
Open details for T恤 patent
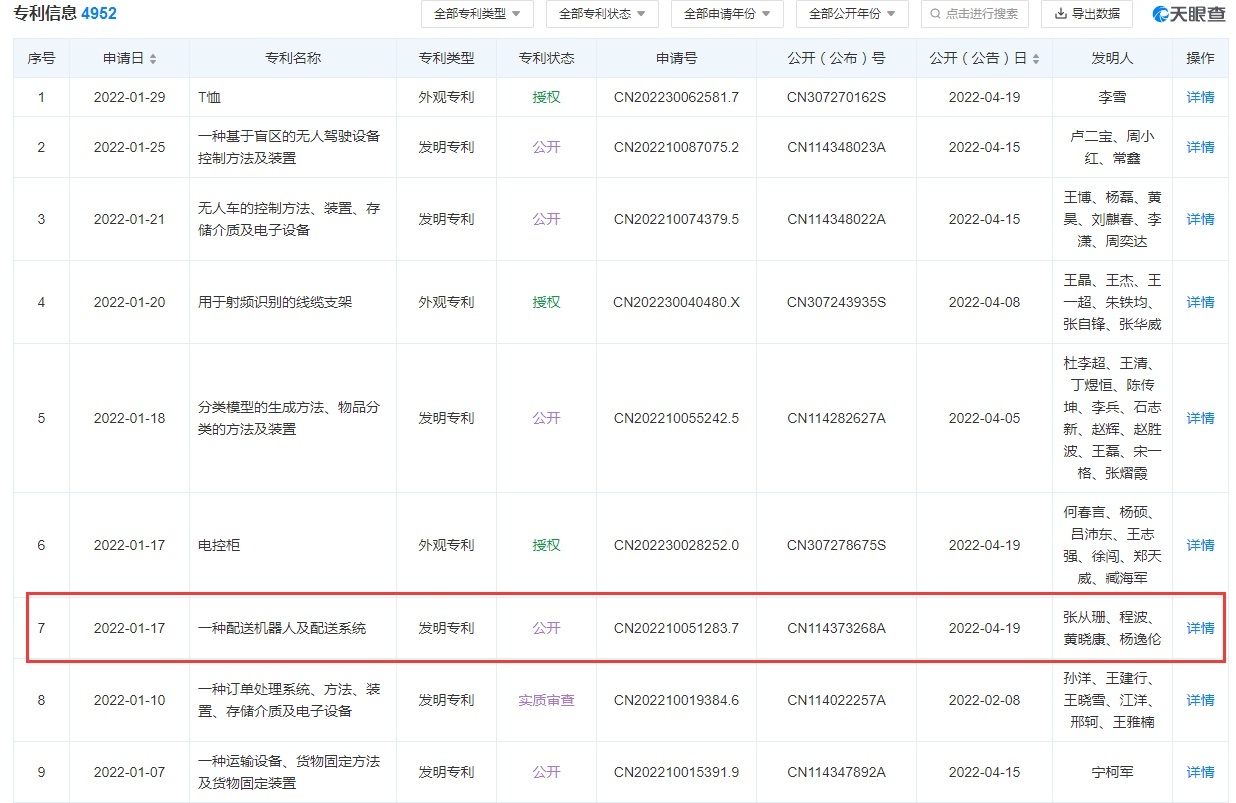coord(1200,98)
